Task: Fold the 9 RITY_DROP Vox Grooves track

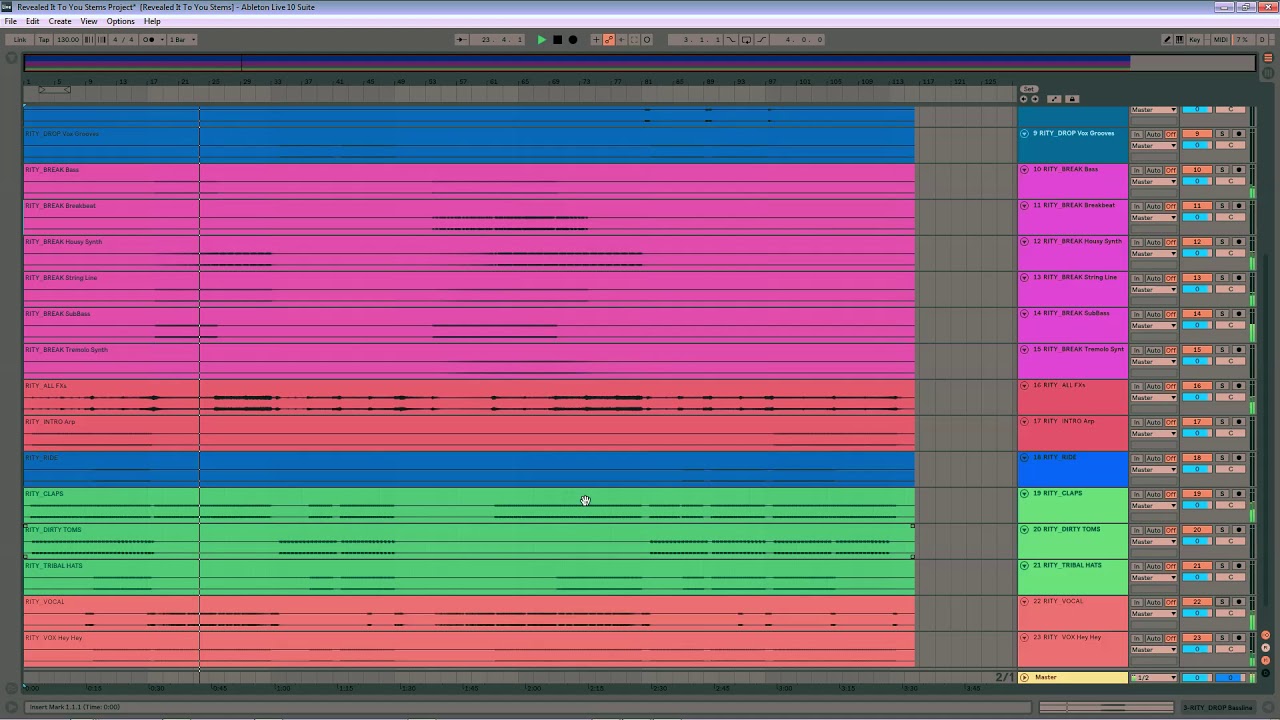Action: click(1024, 133)
